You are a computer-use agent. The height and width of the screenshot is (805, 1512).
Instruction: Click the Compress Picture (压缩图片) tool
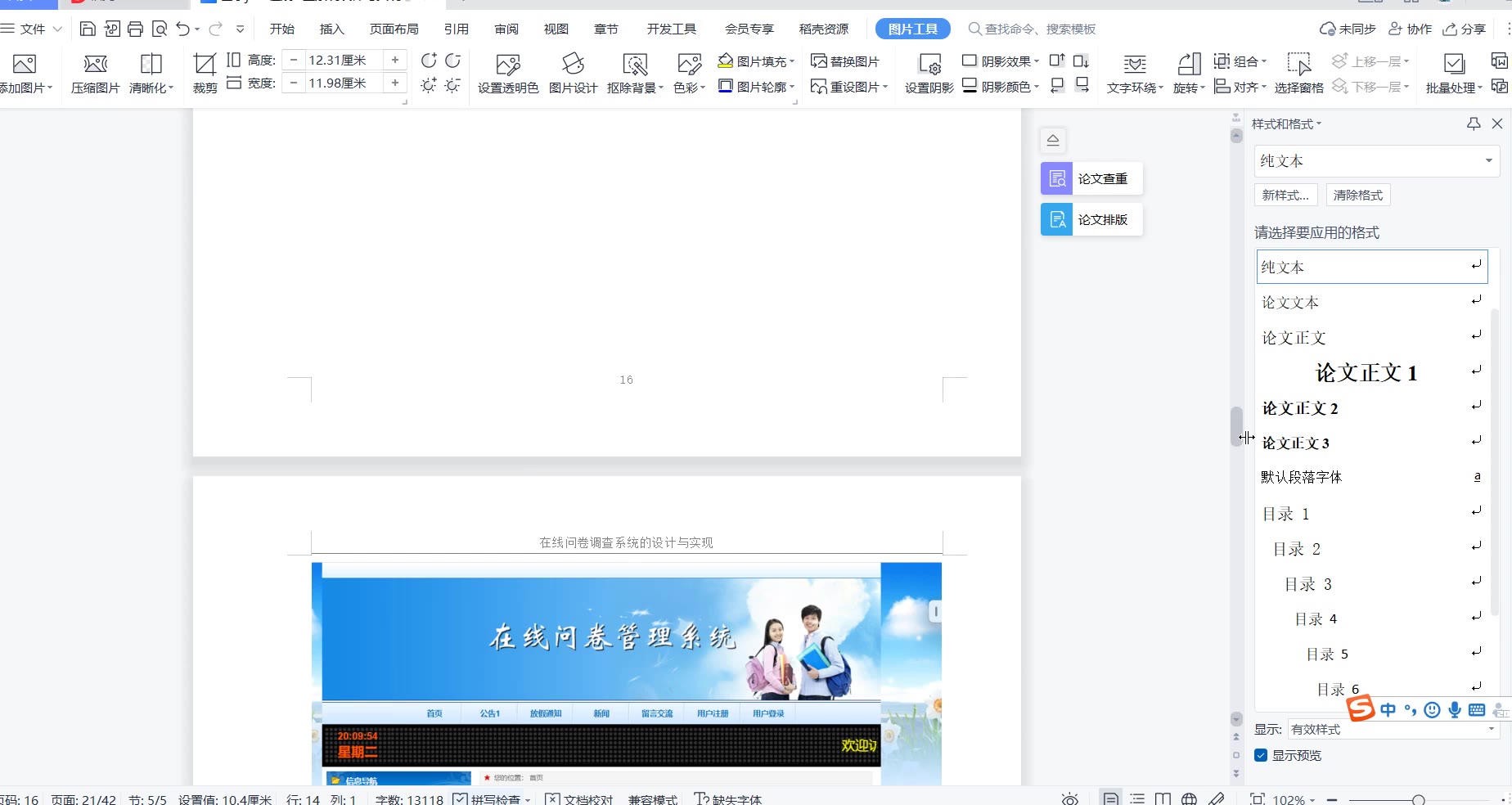[96, 74]
